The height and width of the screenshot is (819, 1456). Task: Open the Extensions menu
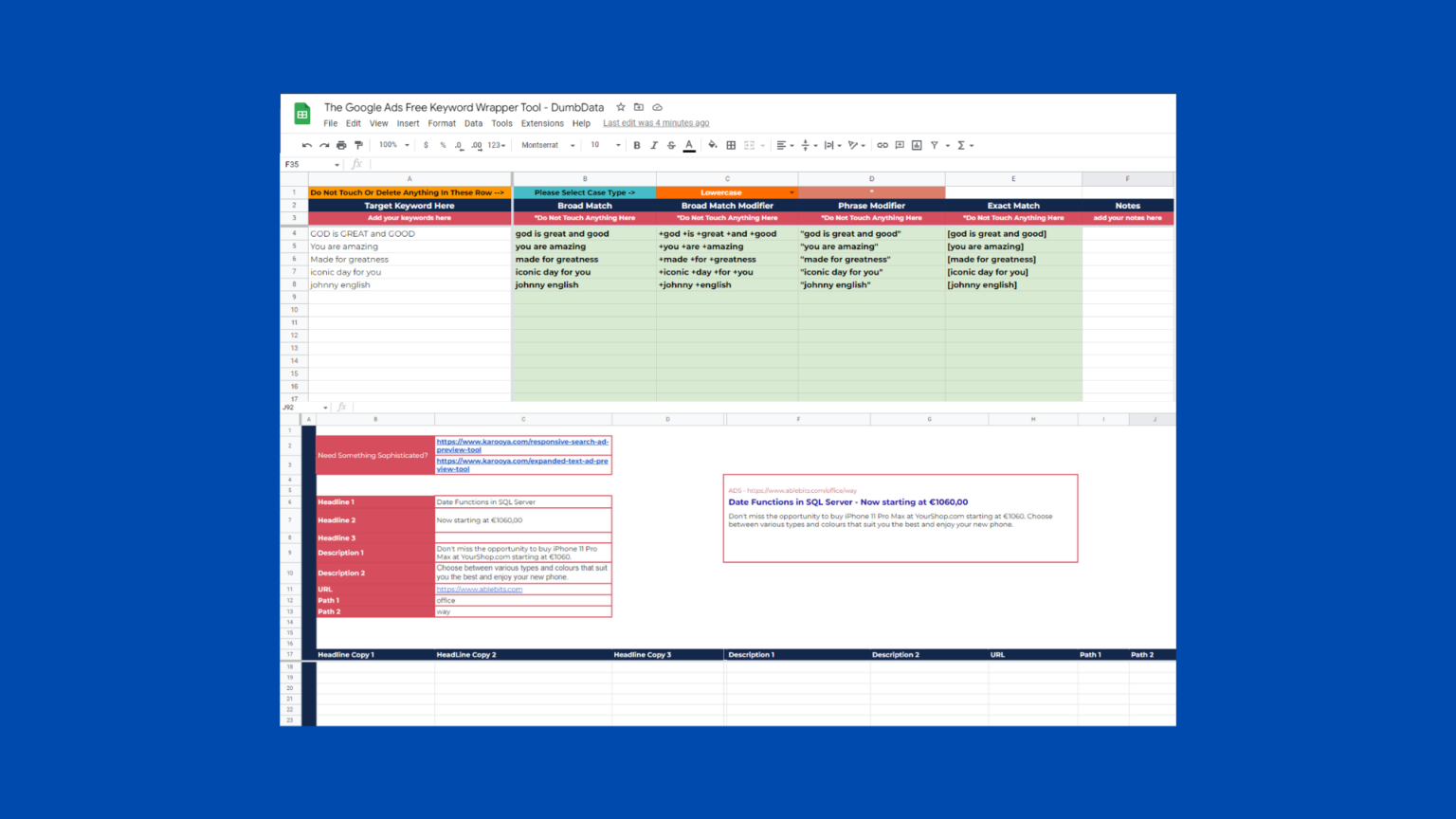pyautogui.click(x=541, y=123)
